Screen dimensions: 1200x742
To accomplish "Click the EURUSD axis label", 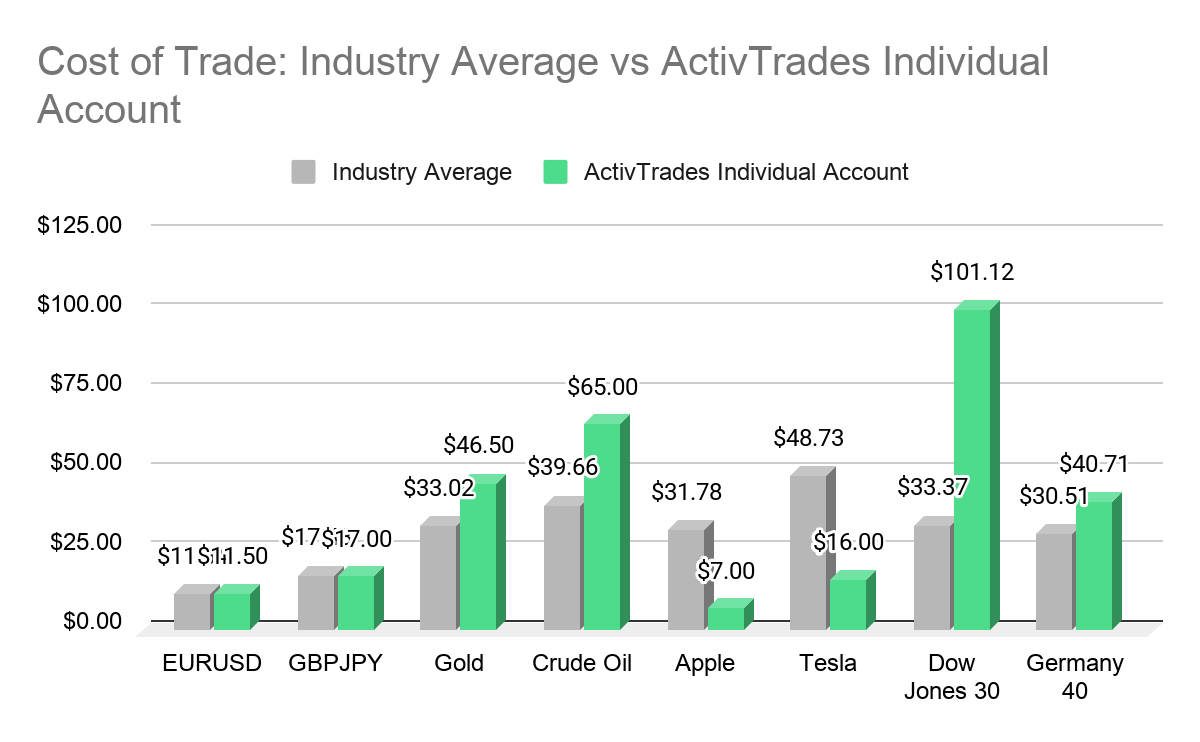I will (211, 664).
